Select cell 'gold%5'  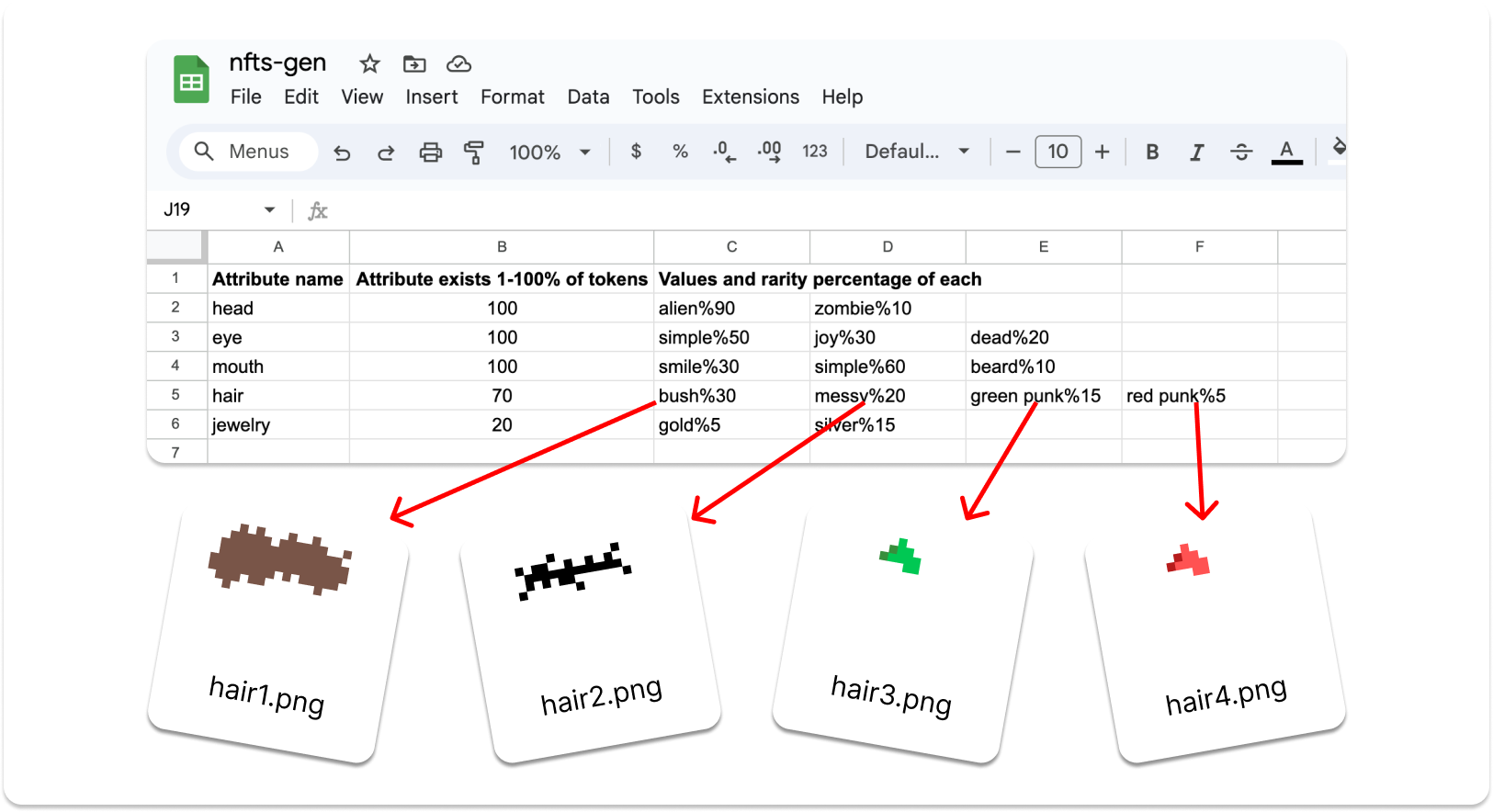click(731, 425)
